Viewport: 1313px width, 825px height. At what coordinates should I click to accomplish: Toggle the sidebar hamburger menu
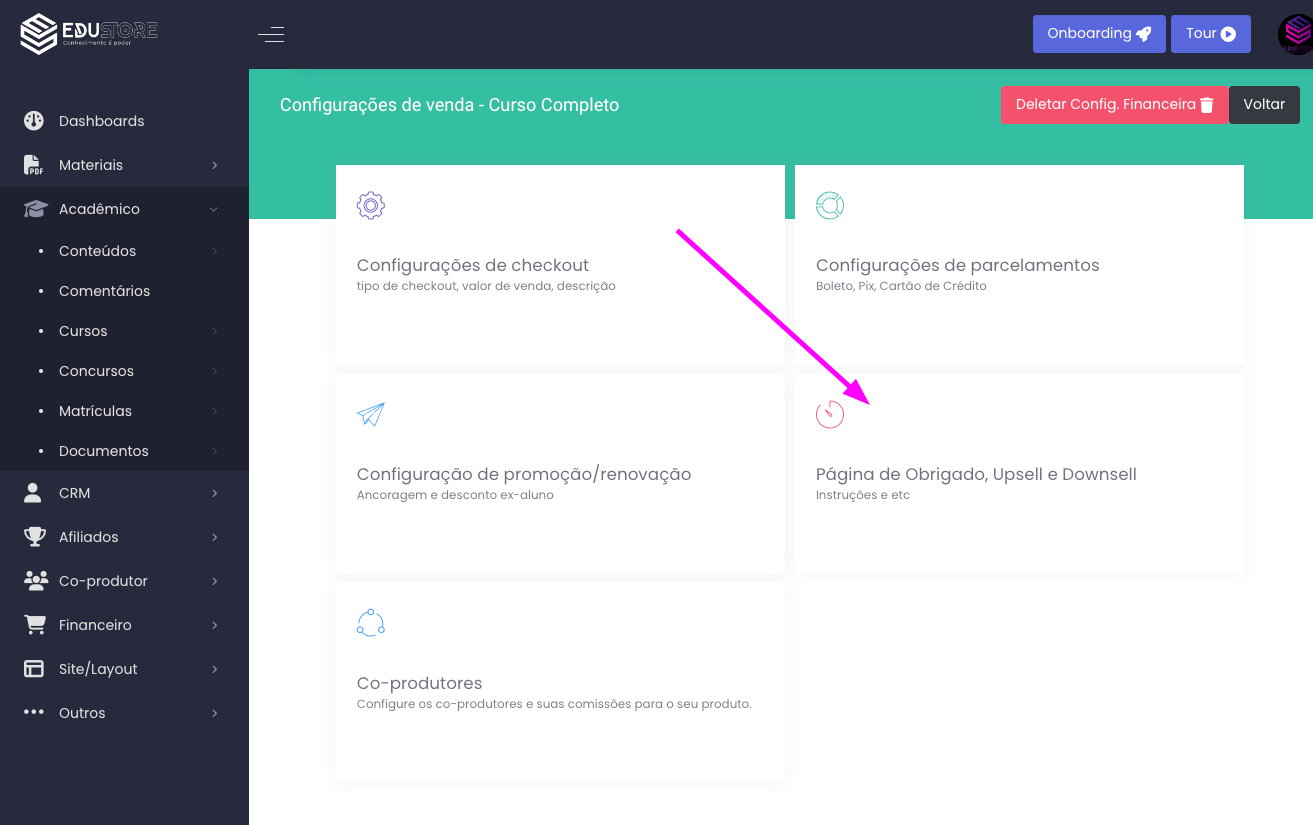click(x=271, y=35)
